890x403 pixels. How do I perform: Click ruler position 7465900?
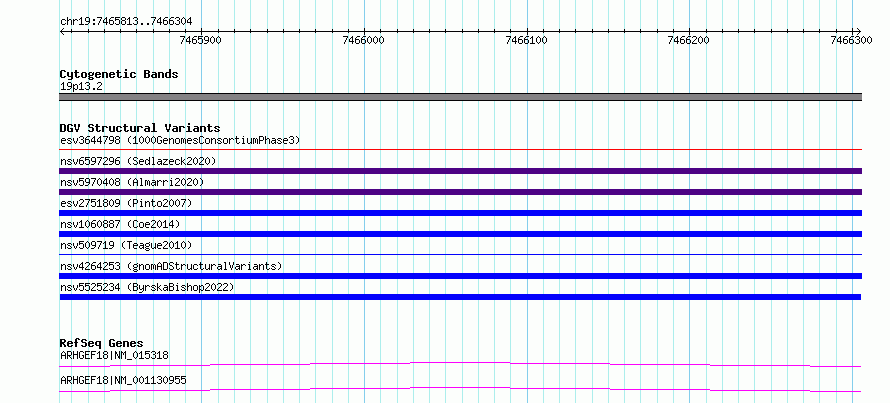point(200,40)
